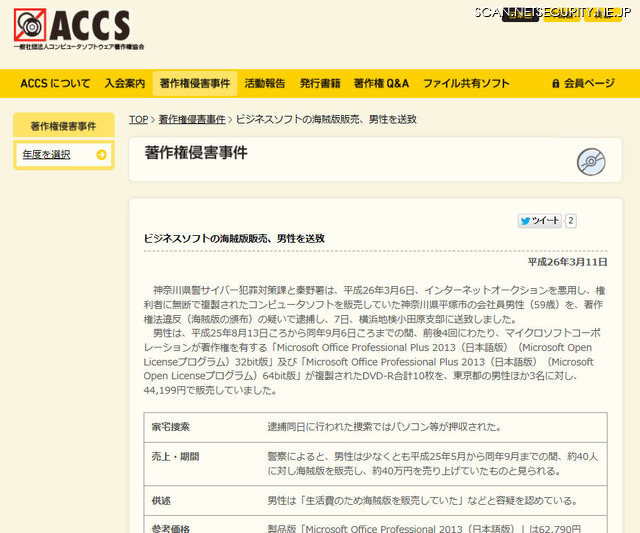Click the CD disc icon in header
The width and height of the screenshot is (640, 533).
[591, 161]
